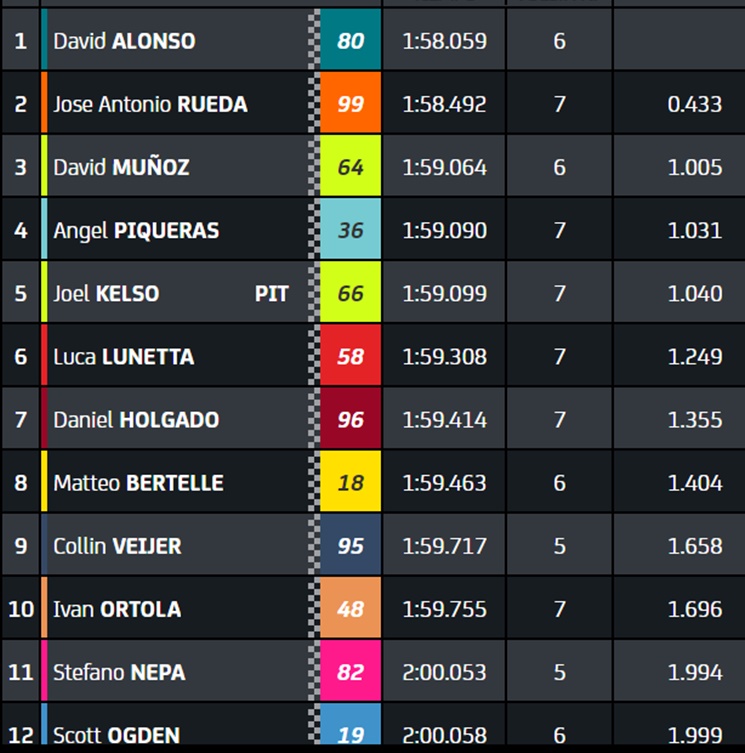The image size is (745, 753).
Task: Select Jose Antonio RUEDA's name
Action: click(x=150, y=104)
